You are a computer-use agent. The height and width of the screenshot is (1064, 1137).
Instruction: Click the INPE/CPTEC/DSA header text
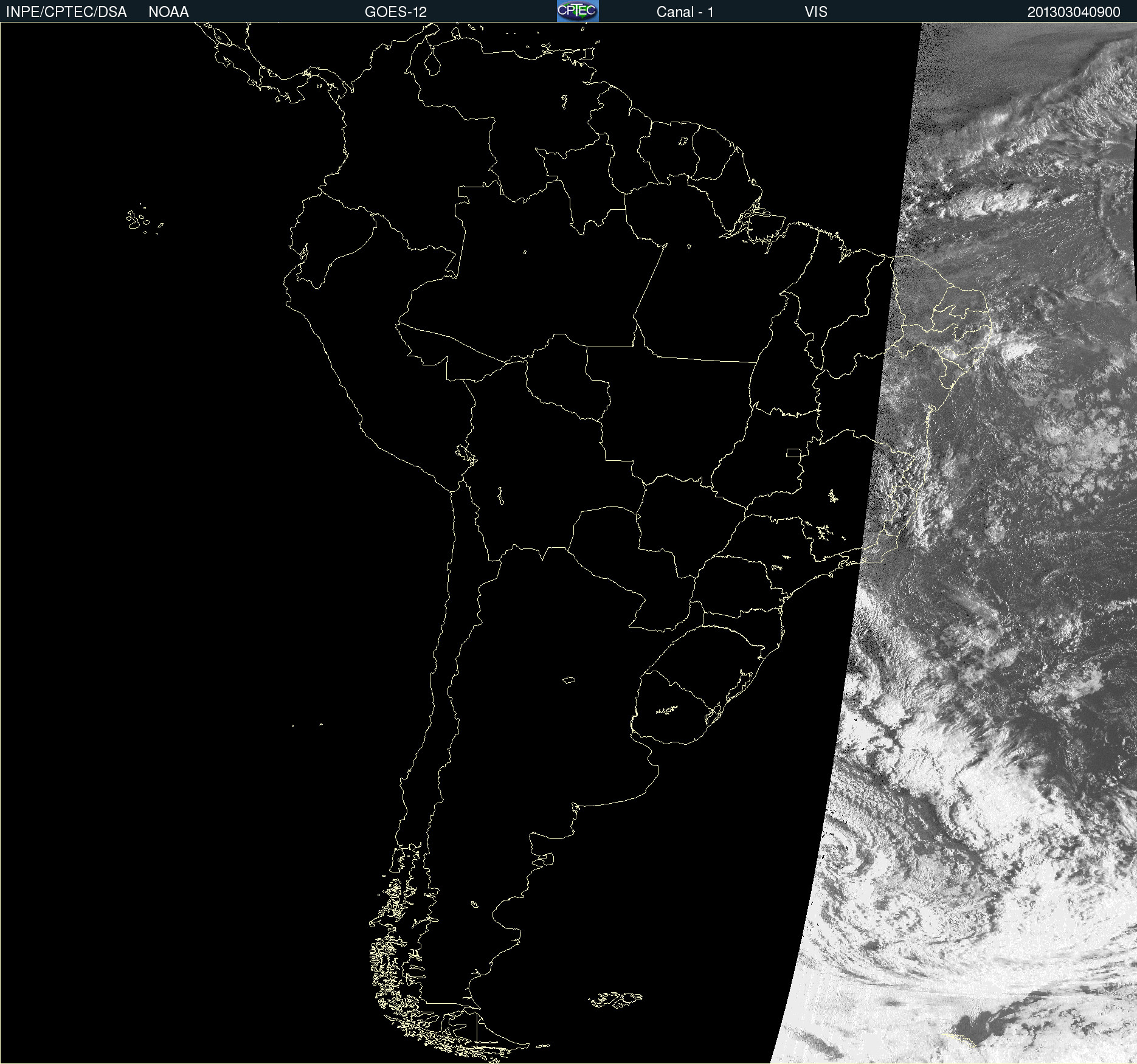click(66, 12)
